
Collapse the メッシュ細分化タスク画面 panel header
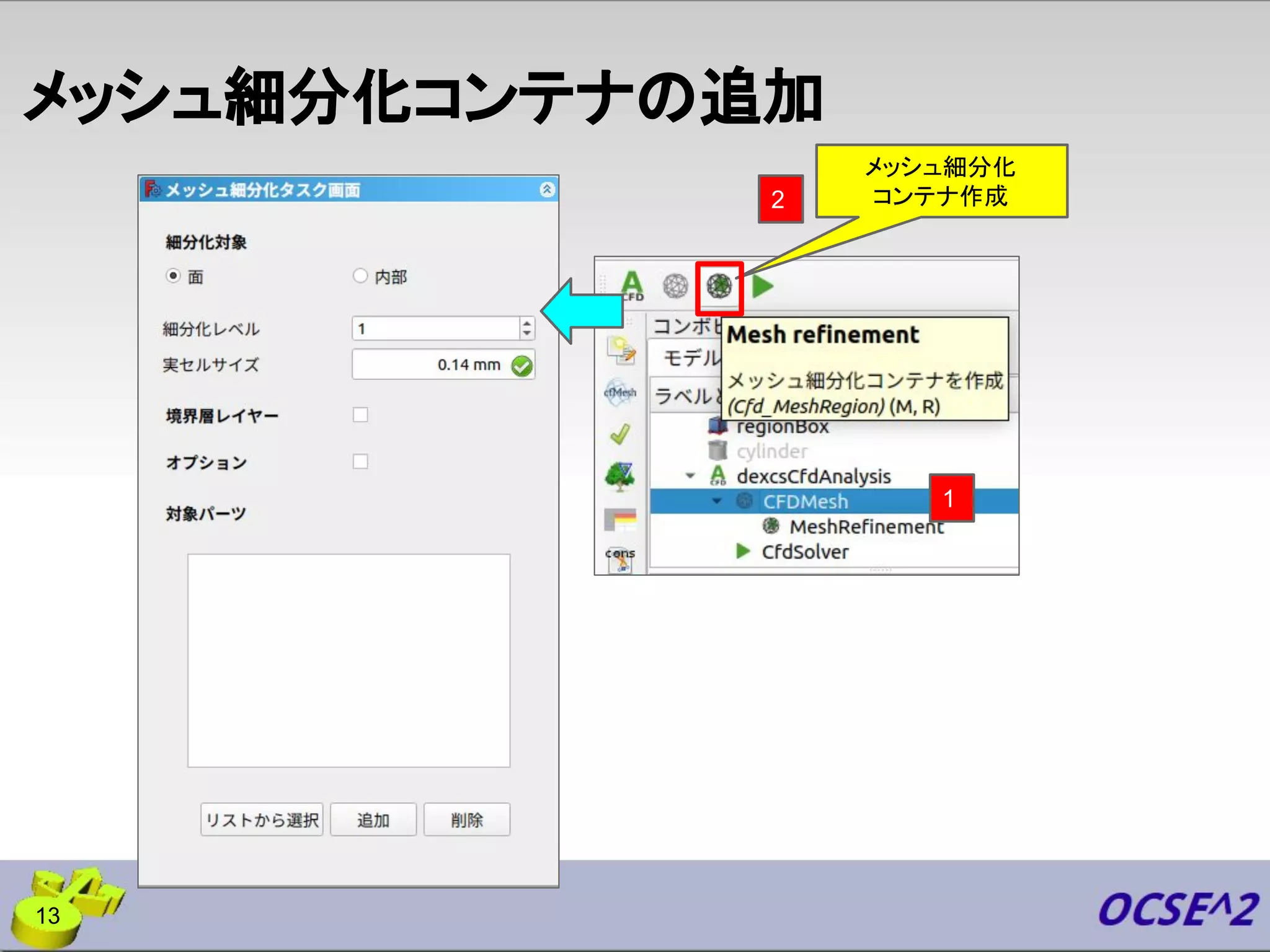(546, 190)
